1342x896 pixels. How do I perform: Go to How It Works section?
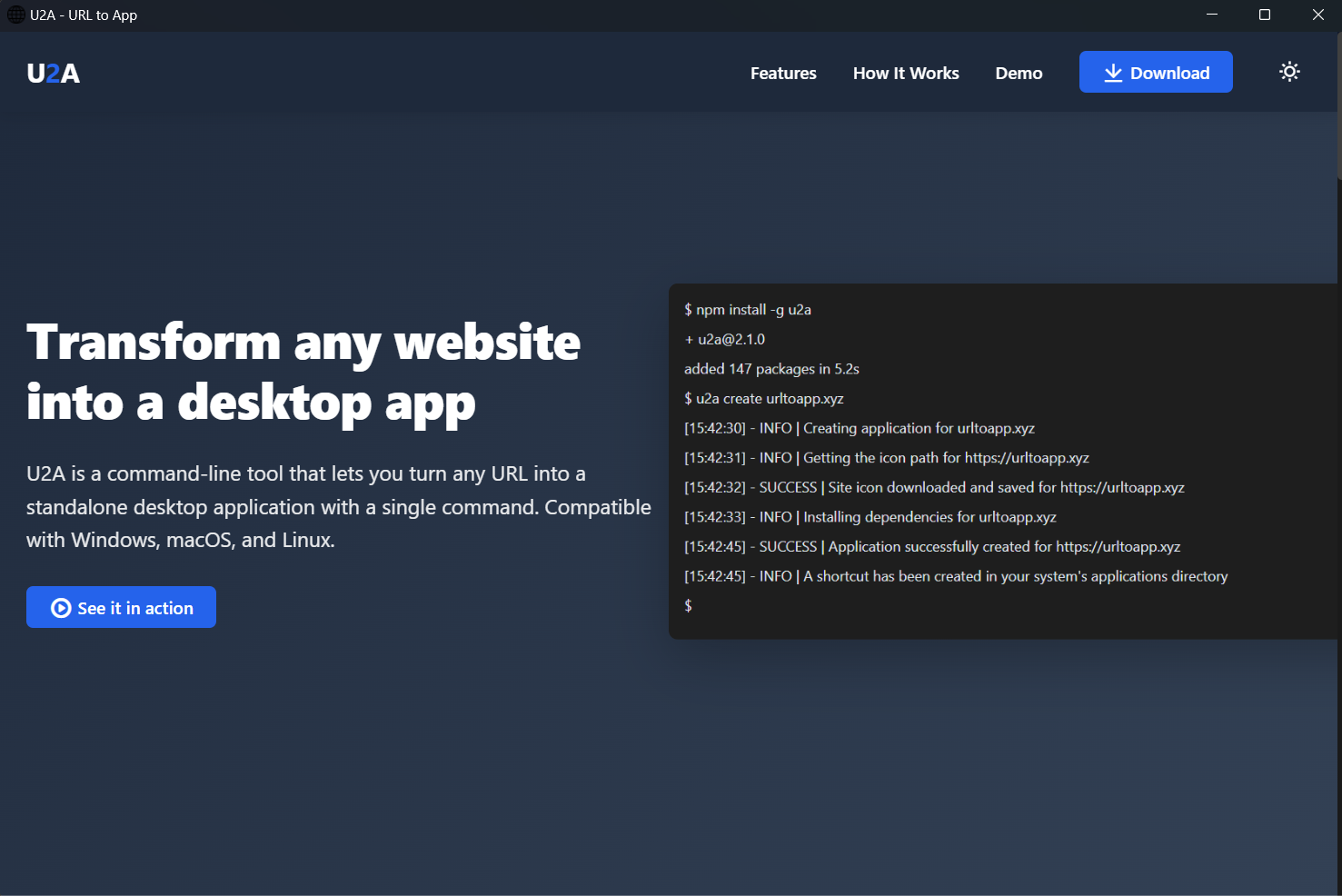[906, 73]
